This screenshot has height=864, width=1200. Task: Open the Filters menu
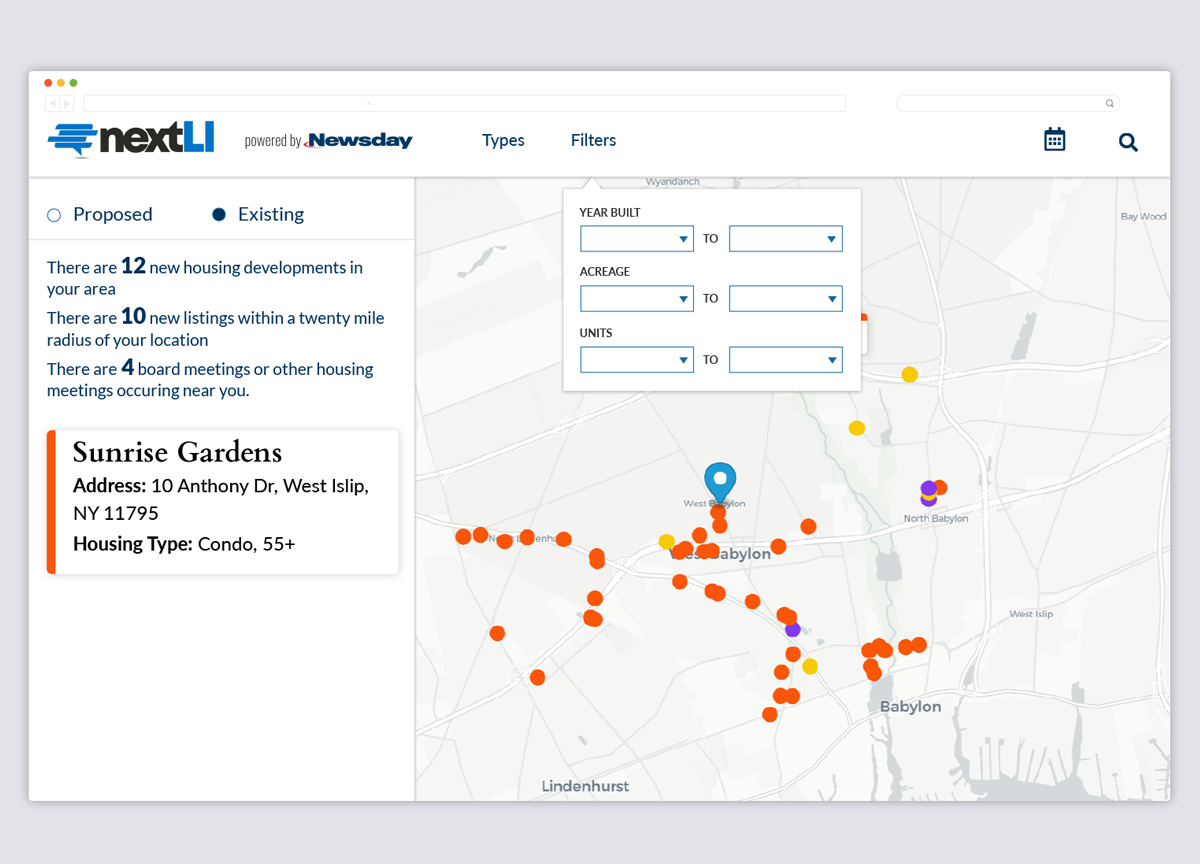[593, 140]
